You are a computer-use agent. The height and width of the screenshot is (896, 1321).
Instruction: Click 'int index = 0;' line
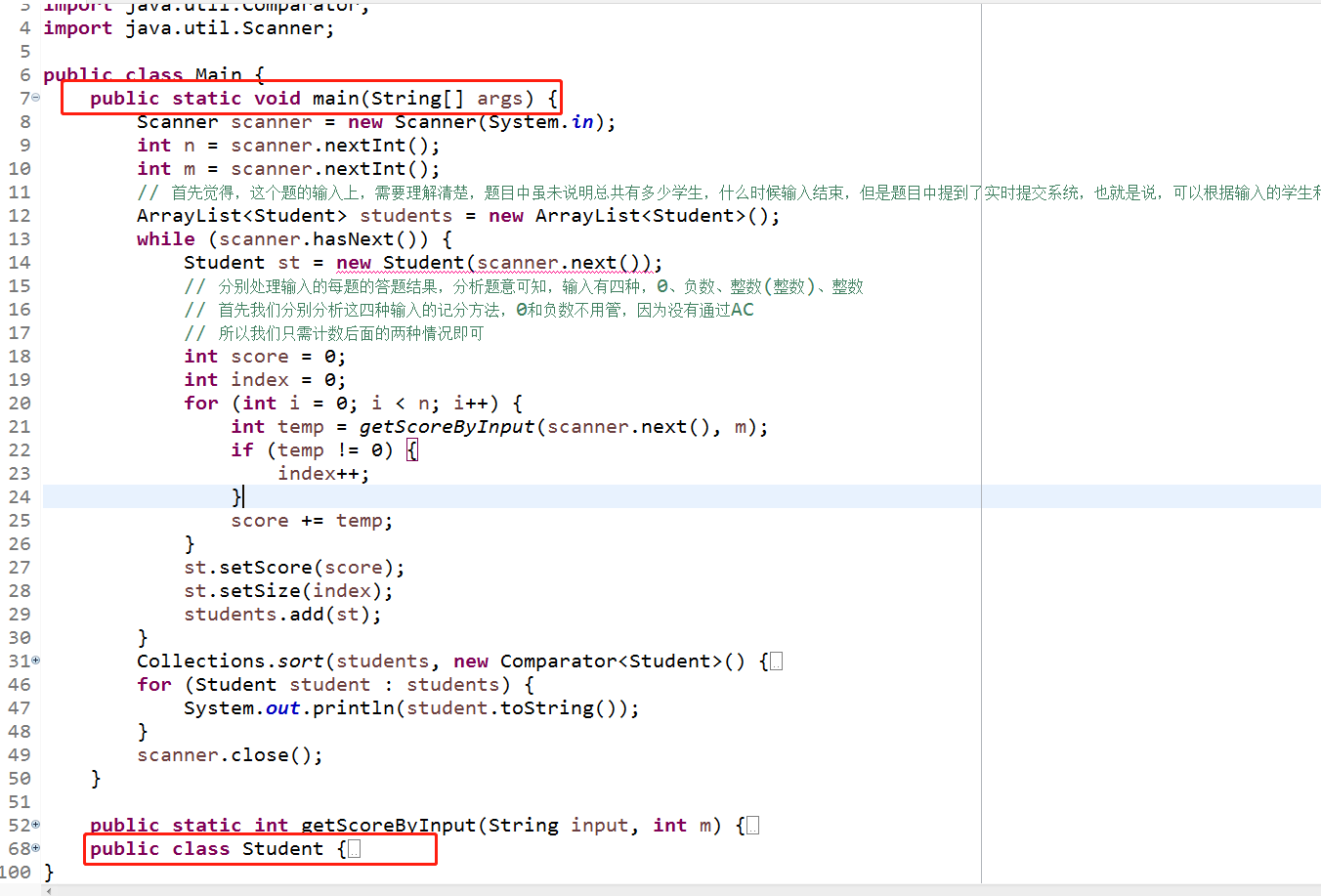(265, 380)
